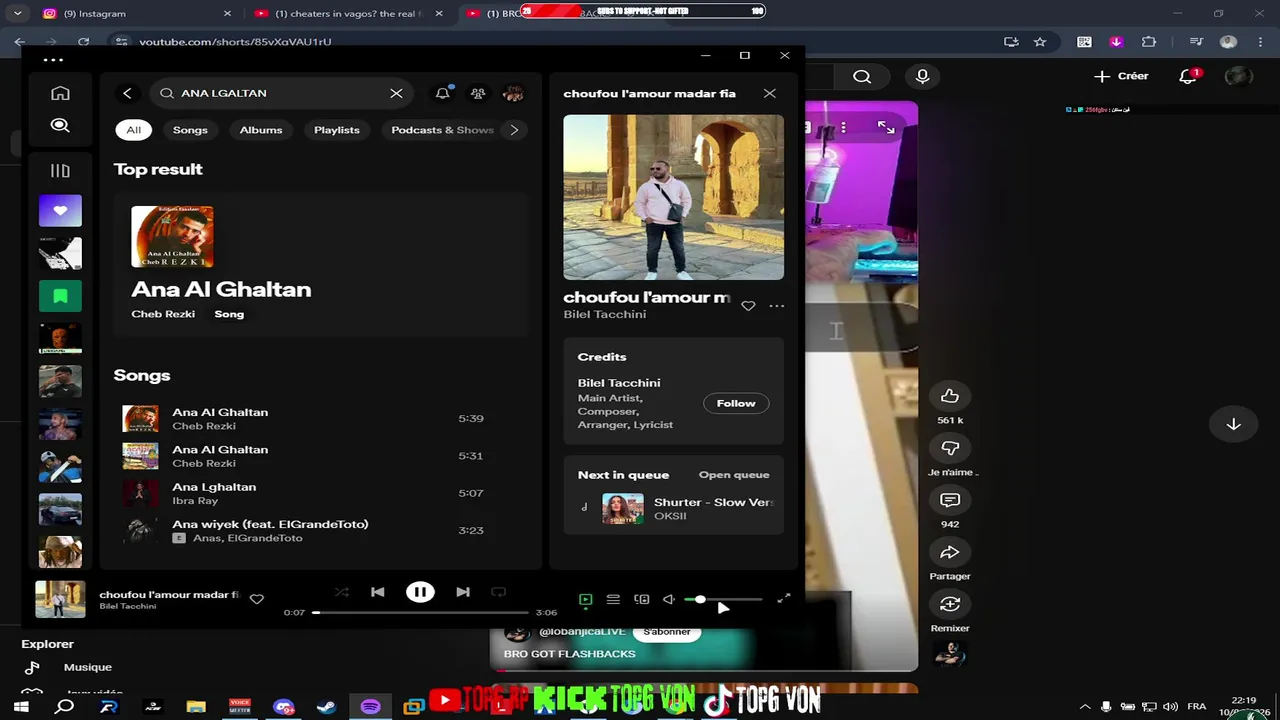Screen dimensions: 1280x720
Task: Like the track in bottom player bar
Action: (257, 599)
